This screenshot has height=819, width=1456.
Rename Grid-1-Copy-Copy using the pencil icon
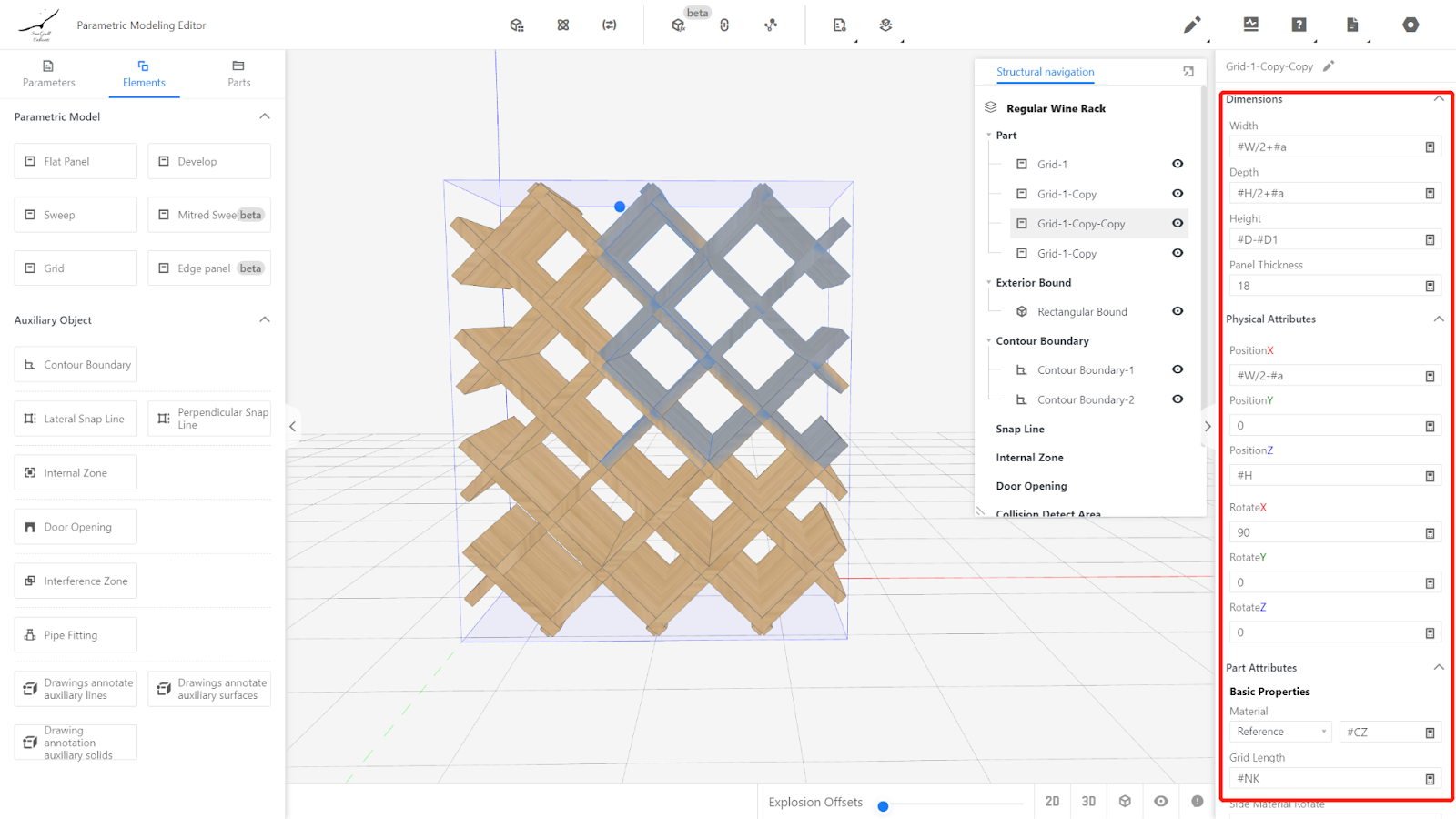(1329, 66)
